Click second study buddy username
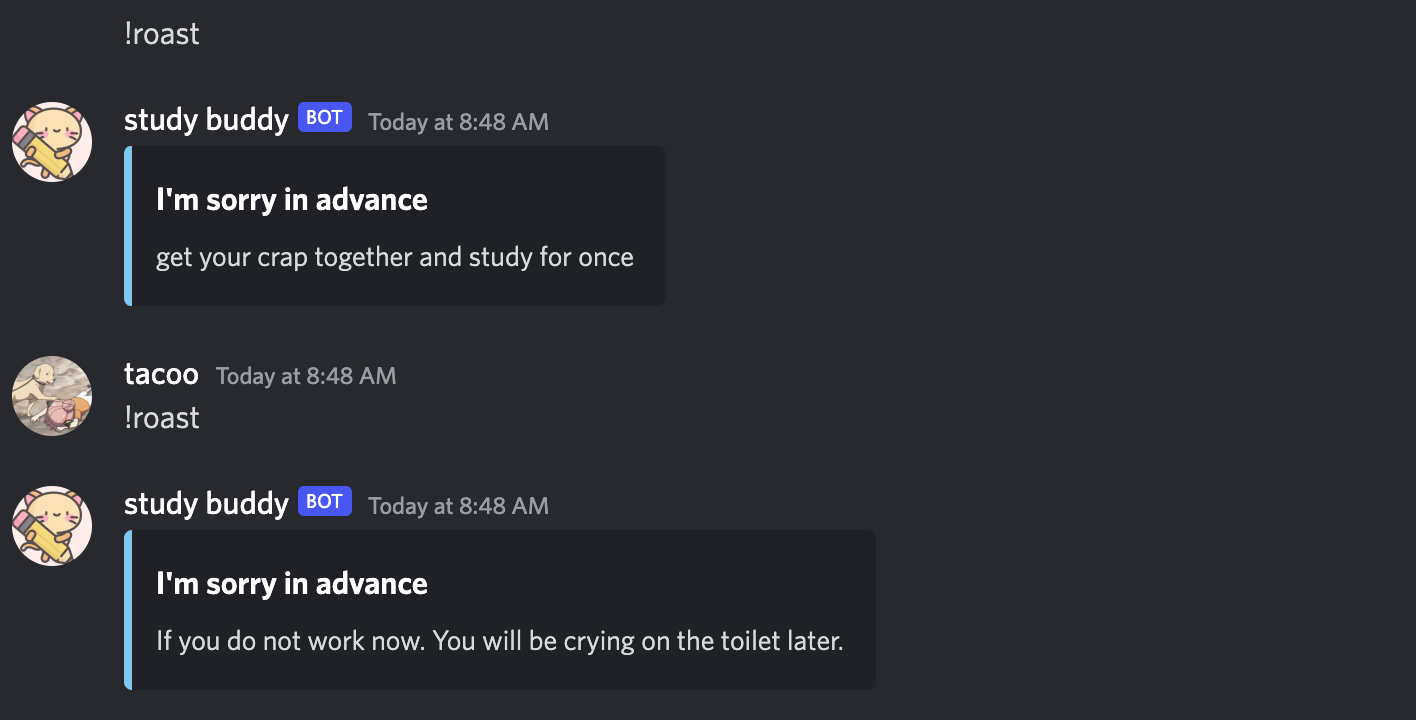1416x720 pixels. (x=206, y=504)
